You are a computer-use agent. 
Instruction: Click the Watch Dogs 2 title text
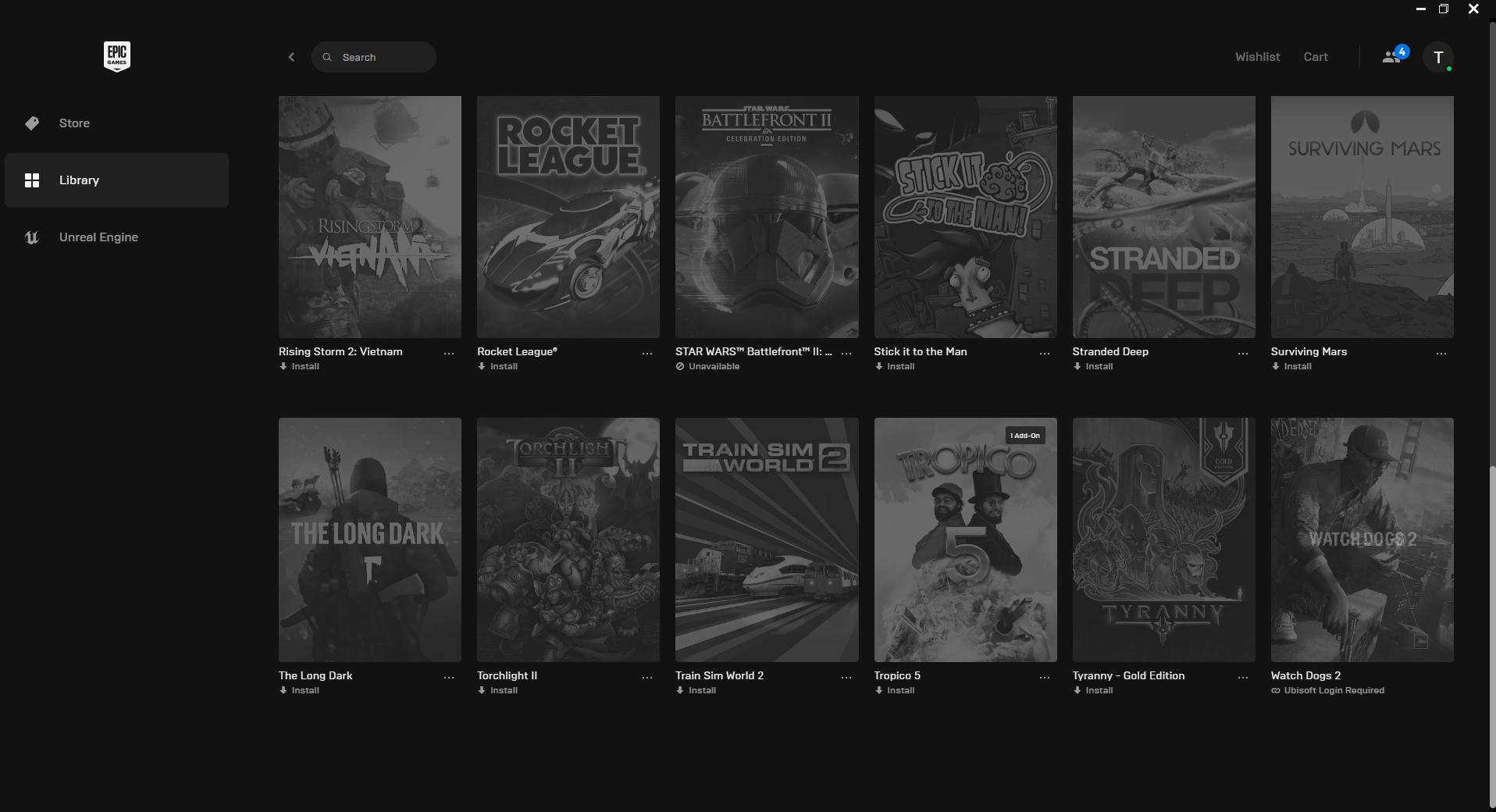tap(1305, 675)
